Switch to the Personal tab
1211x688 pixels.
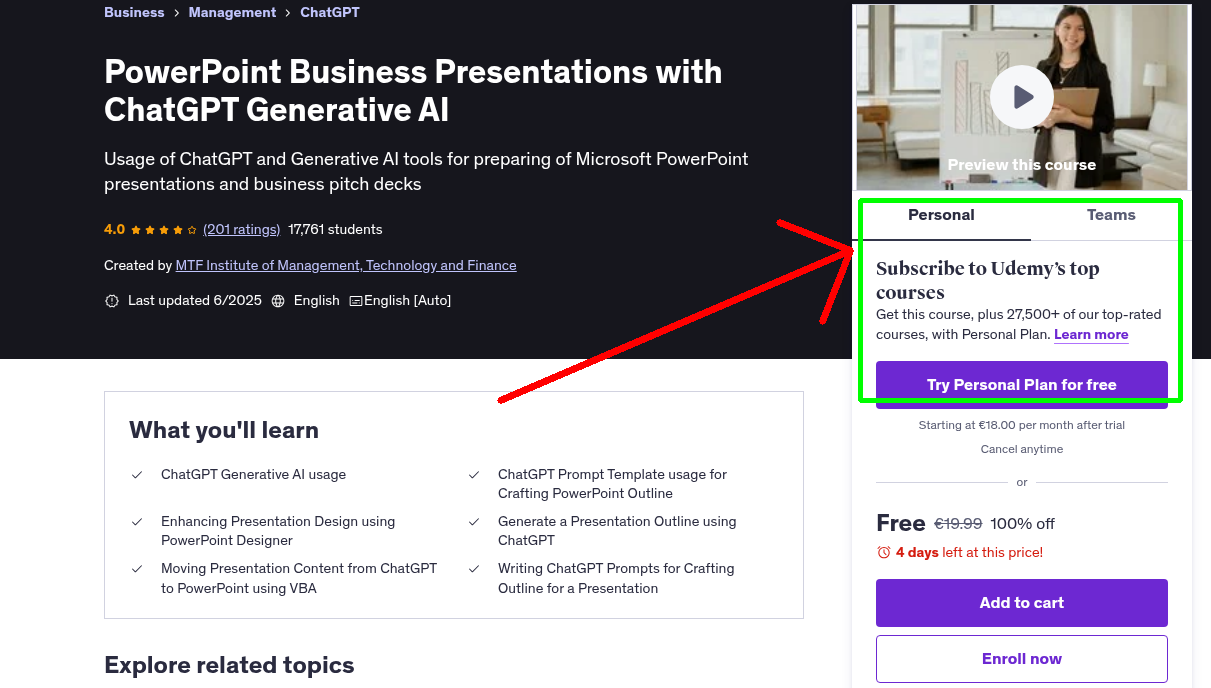pos(941,215)
